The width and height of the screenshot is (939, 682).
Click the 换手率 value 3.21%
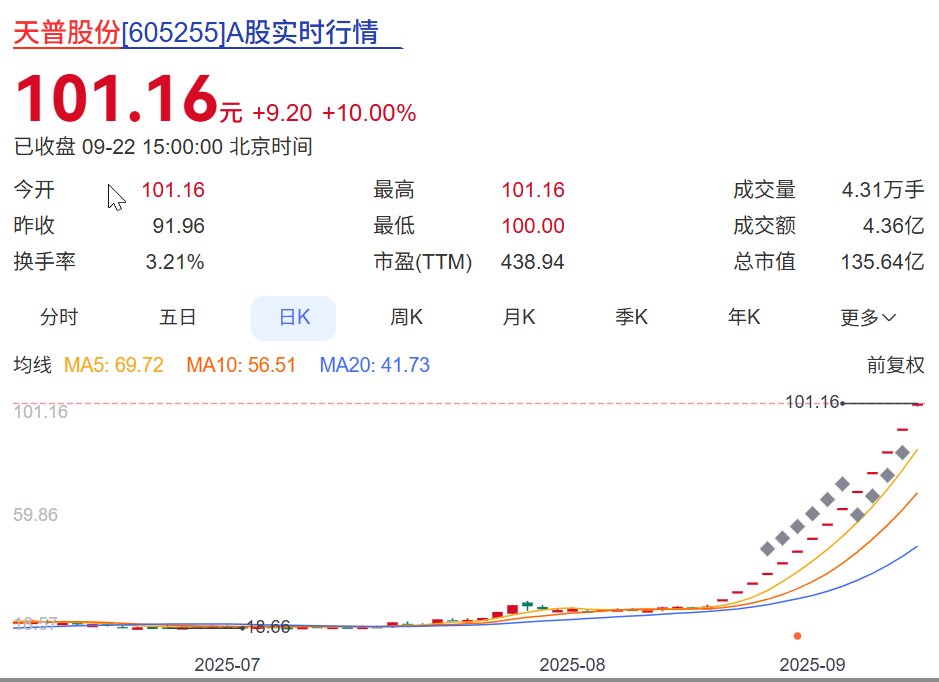click(175, 262)
